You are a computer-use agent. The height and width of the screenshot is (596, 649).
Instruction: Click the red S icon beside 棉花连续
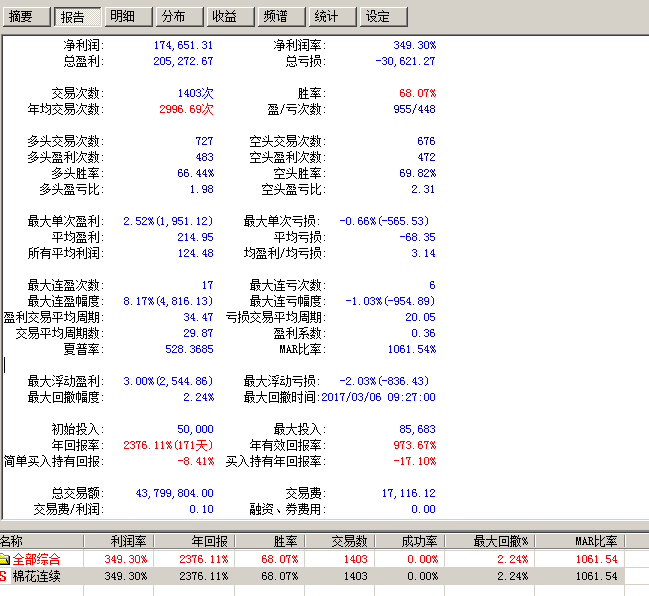pyautogui.click(x=5, y=576)
